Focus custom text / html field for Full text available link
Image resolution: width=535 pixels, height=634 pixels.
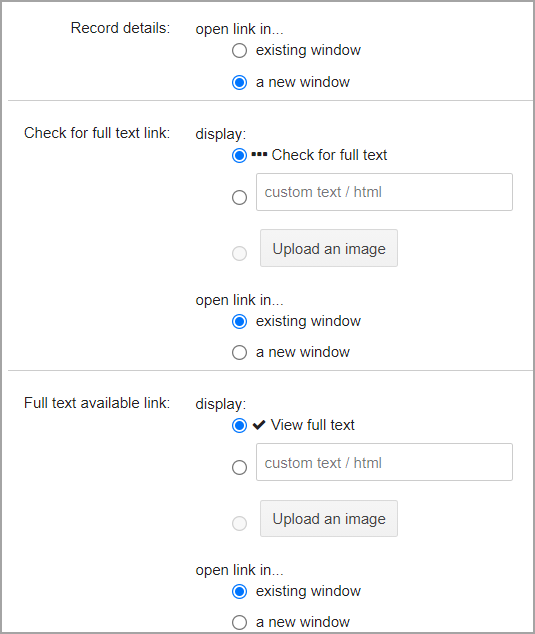(x=384, y=462)
